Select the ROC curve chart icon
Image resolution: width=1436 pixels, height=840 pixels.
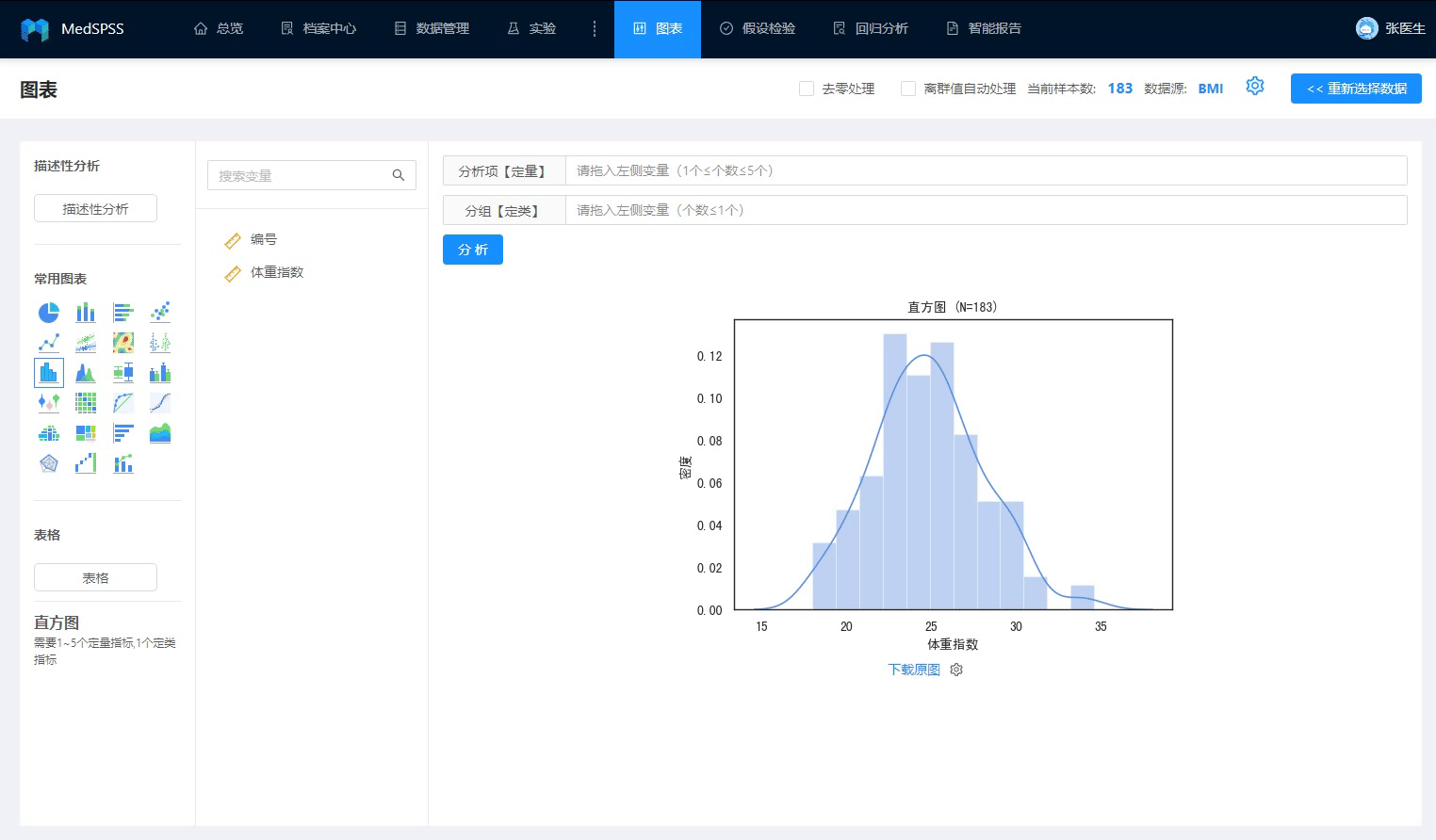click(123, 403)
